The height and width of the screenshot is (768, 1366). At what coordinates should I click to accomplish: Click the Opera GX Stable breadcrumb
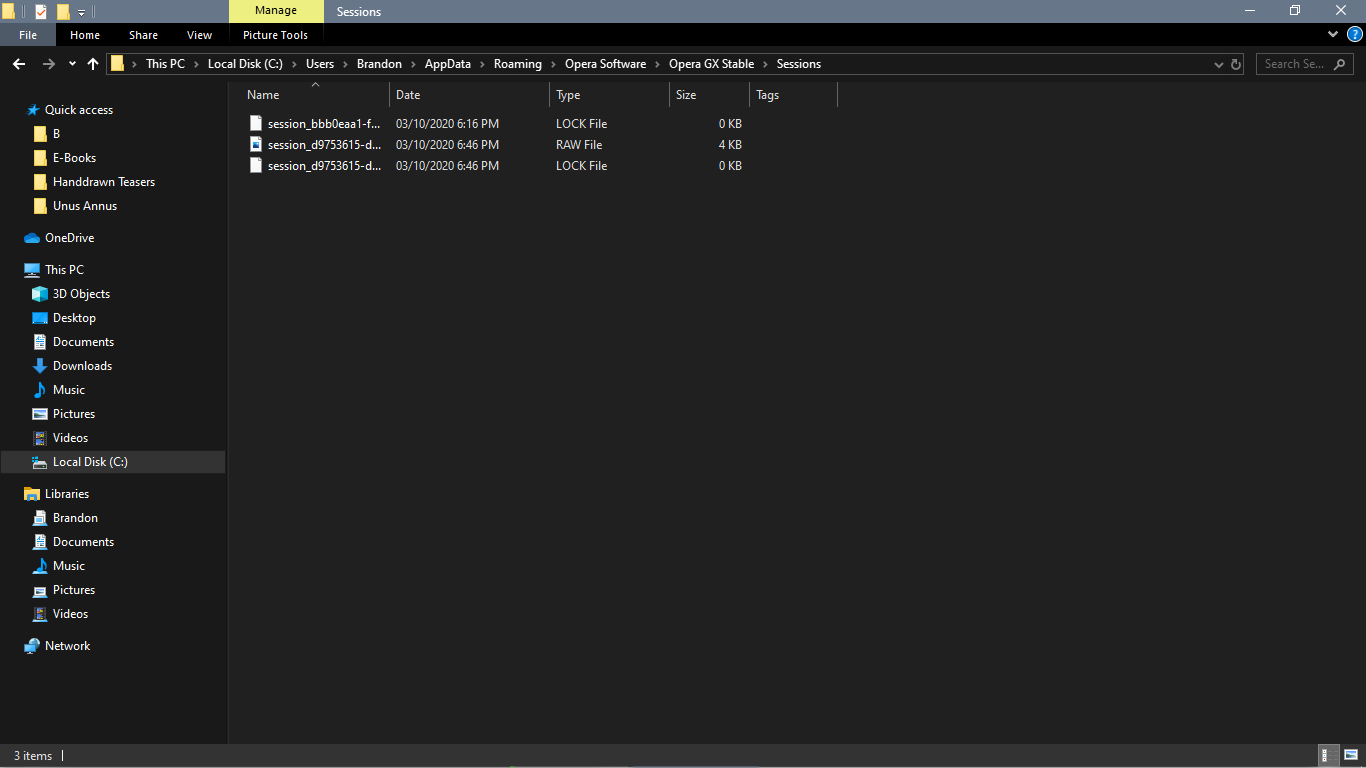pyautogui.click(x=712, y=64)
